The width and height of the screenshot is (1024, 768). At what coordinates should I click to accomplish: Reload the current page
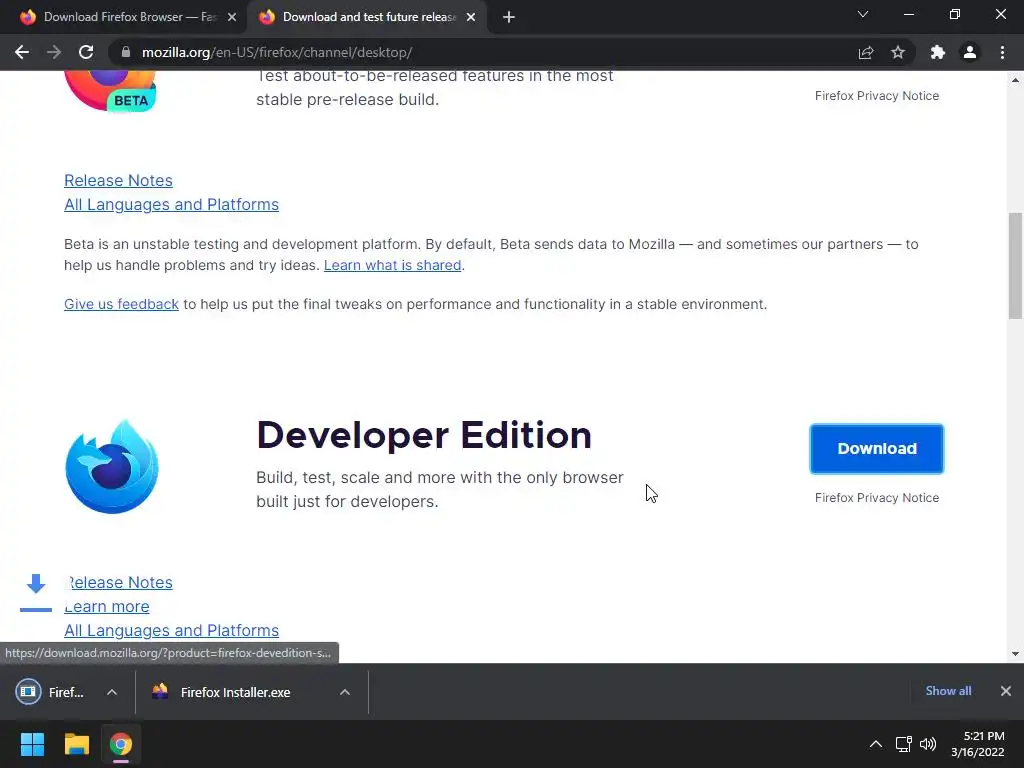(86, 52)
